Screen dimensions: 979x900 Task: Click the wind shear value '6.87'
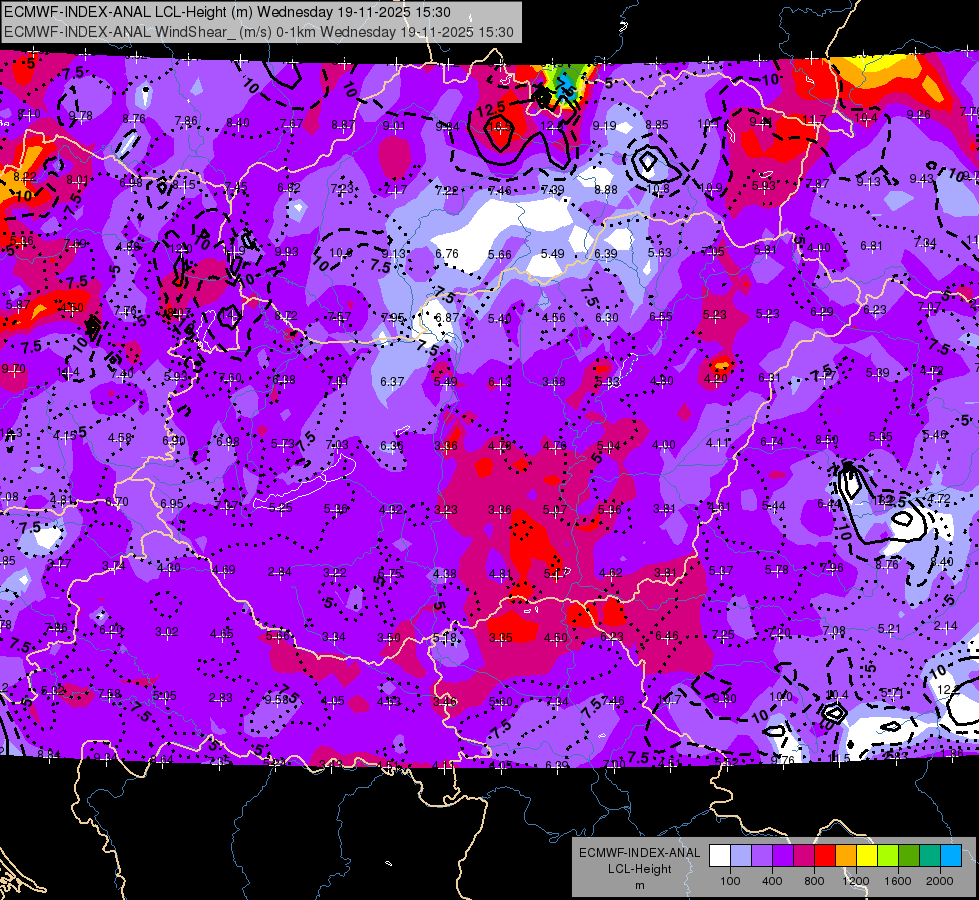pos(447,317)
